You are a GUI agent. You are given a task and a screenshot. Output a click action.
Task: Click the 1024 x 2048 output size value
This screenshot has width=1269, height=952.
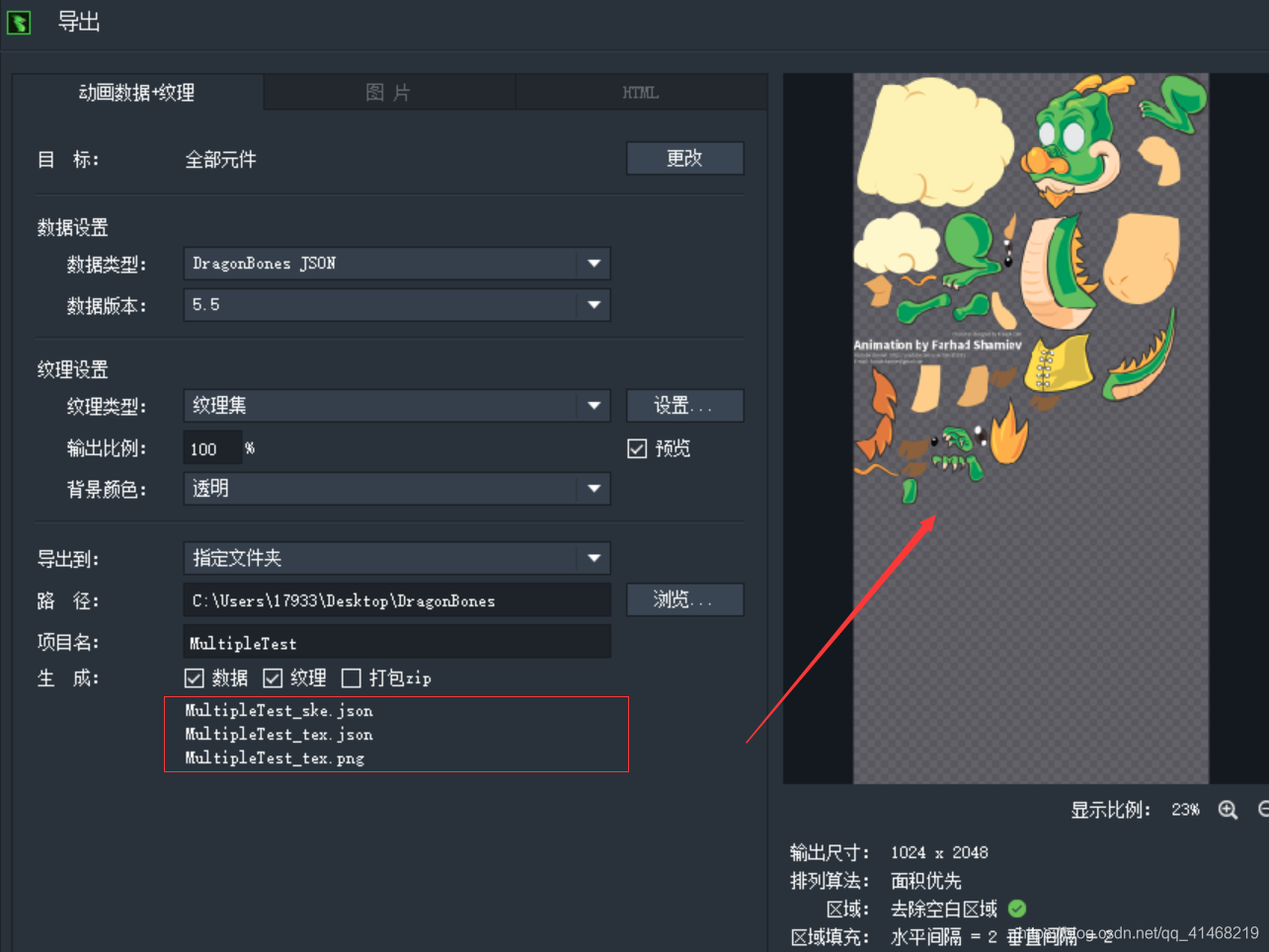(x=939, y=852)
